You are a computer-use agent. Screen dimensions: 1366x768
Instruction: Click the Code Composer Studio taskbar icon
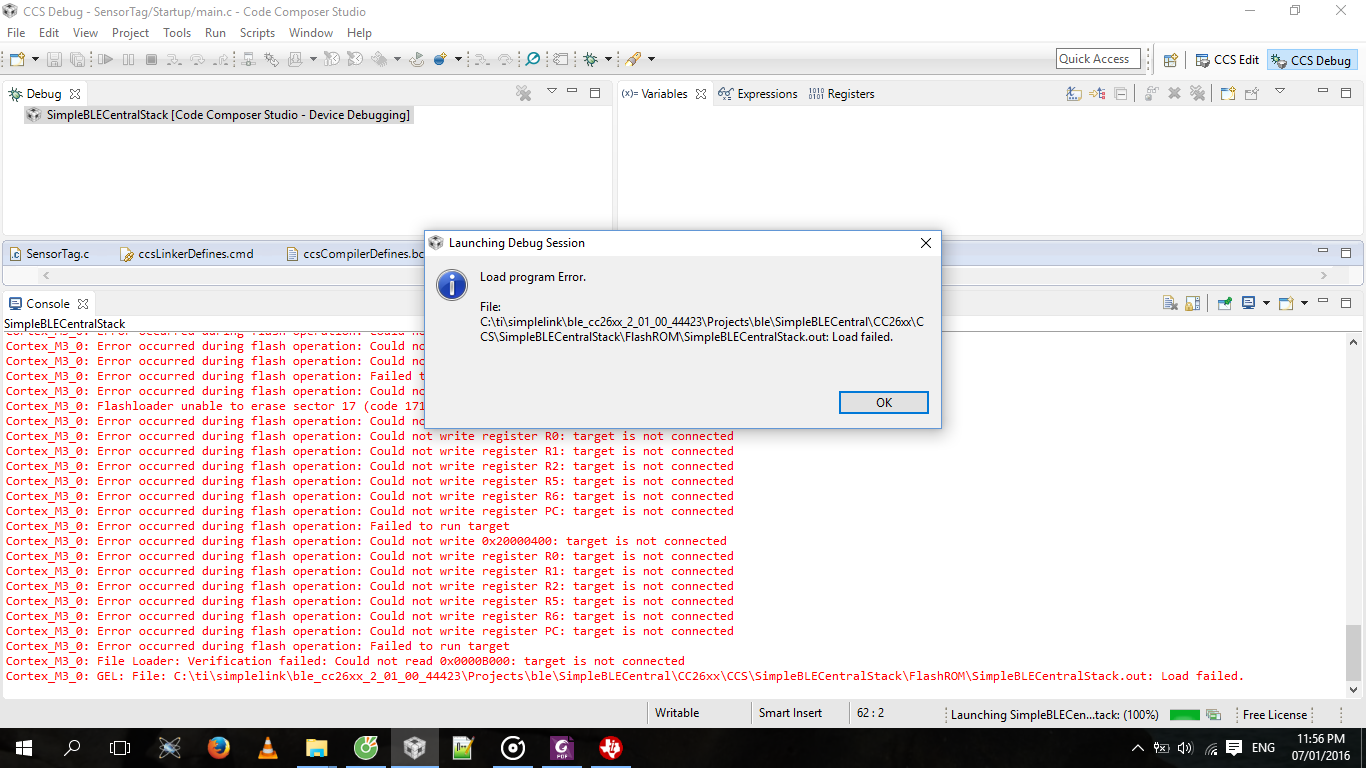pos(414,748)
